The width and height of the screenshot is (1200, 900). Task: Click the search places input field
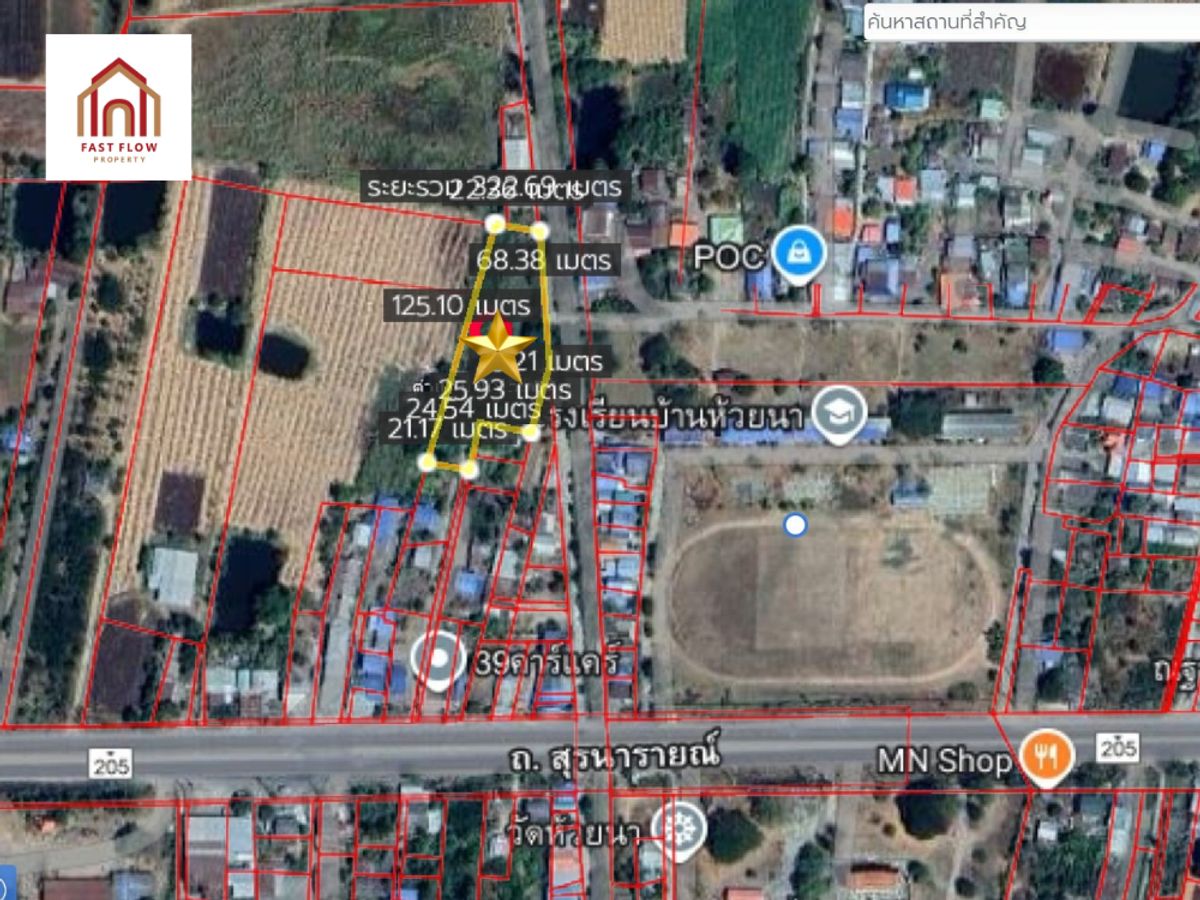1030,21
